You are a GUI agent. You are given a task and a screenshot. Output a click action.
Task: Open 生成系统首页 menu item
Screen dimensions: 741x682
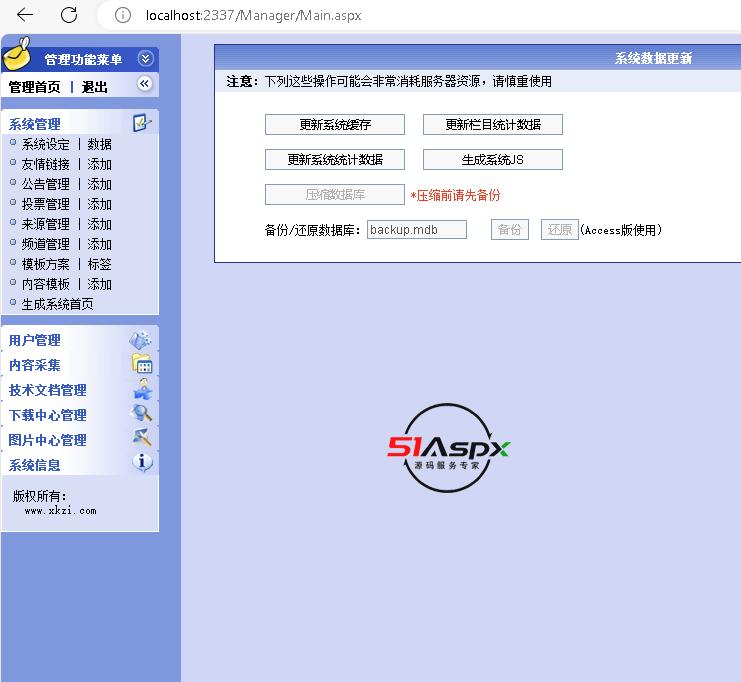click(57, 304)
